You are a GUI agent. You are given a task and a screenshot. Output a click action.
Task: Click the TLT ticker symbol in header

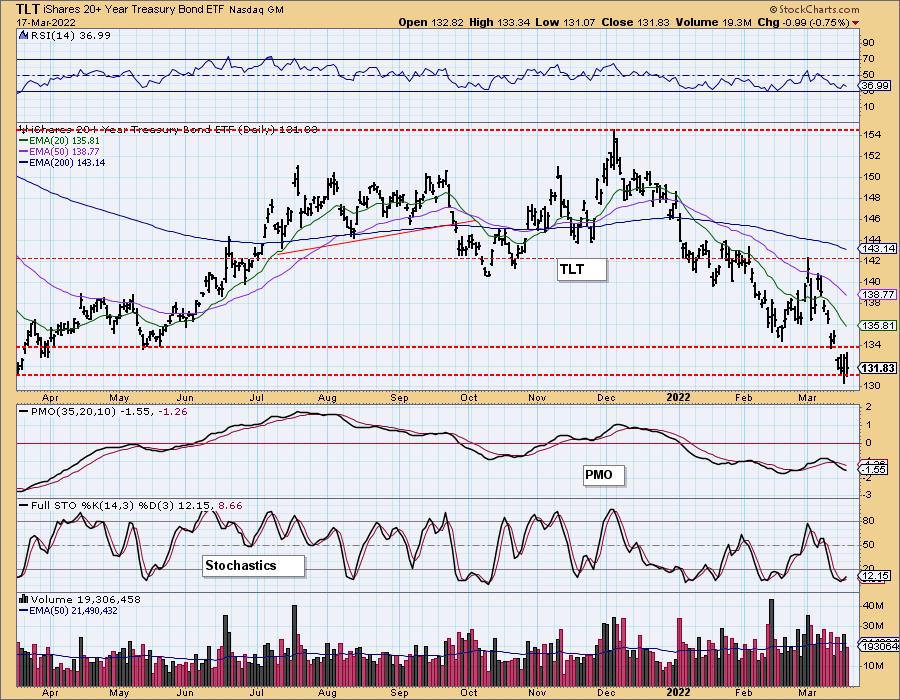point(27,9)
